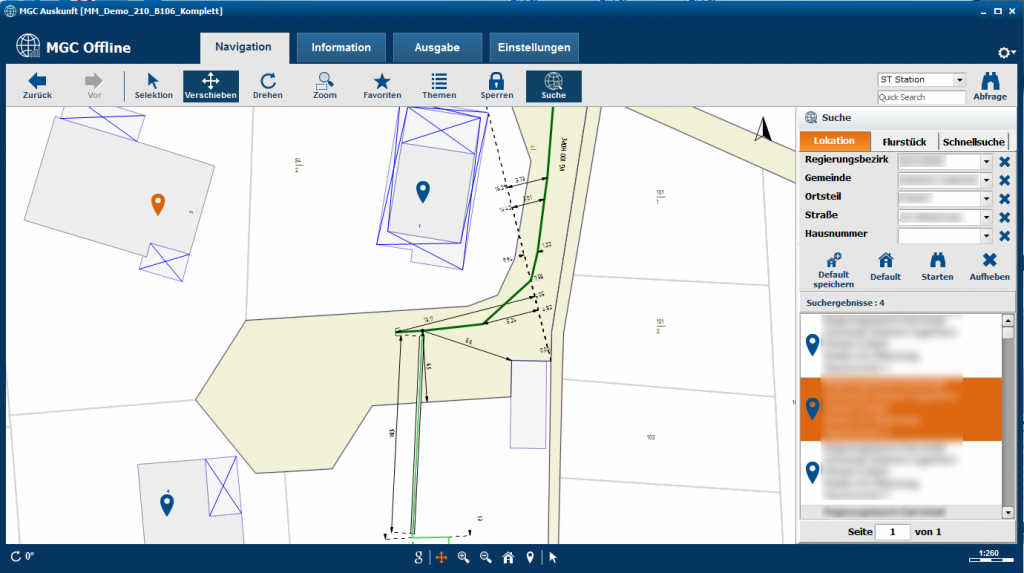Click the Sperren lock icon
The height and width of the screenshot is (573, 1024).
point(496,85)
